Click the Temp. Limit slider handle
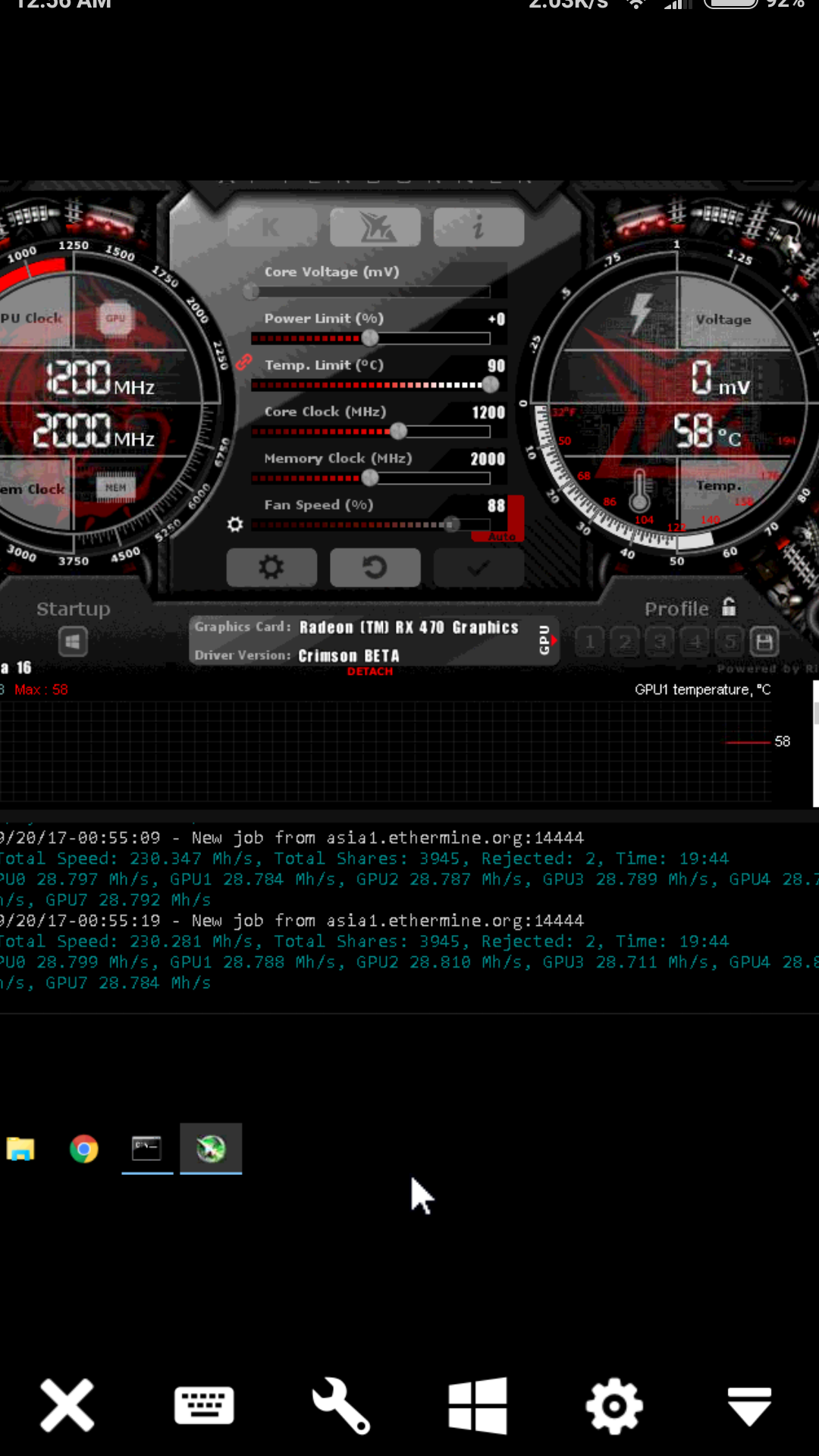819x1456 pixels. pyautogui.click(x=491, y=384)
